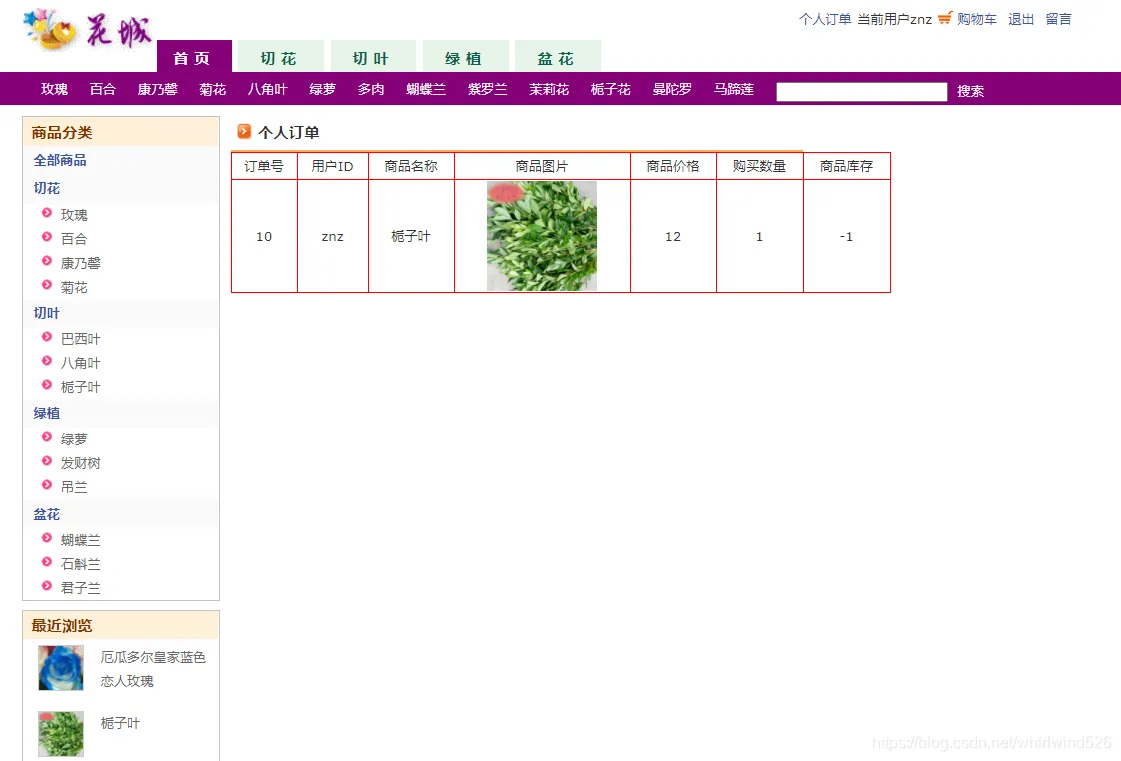
Task: Open 吊兰 in sidebar list
Action: coord(74,487)
